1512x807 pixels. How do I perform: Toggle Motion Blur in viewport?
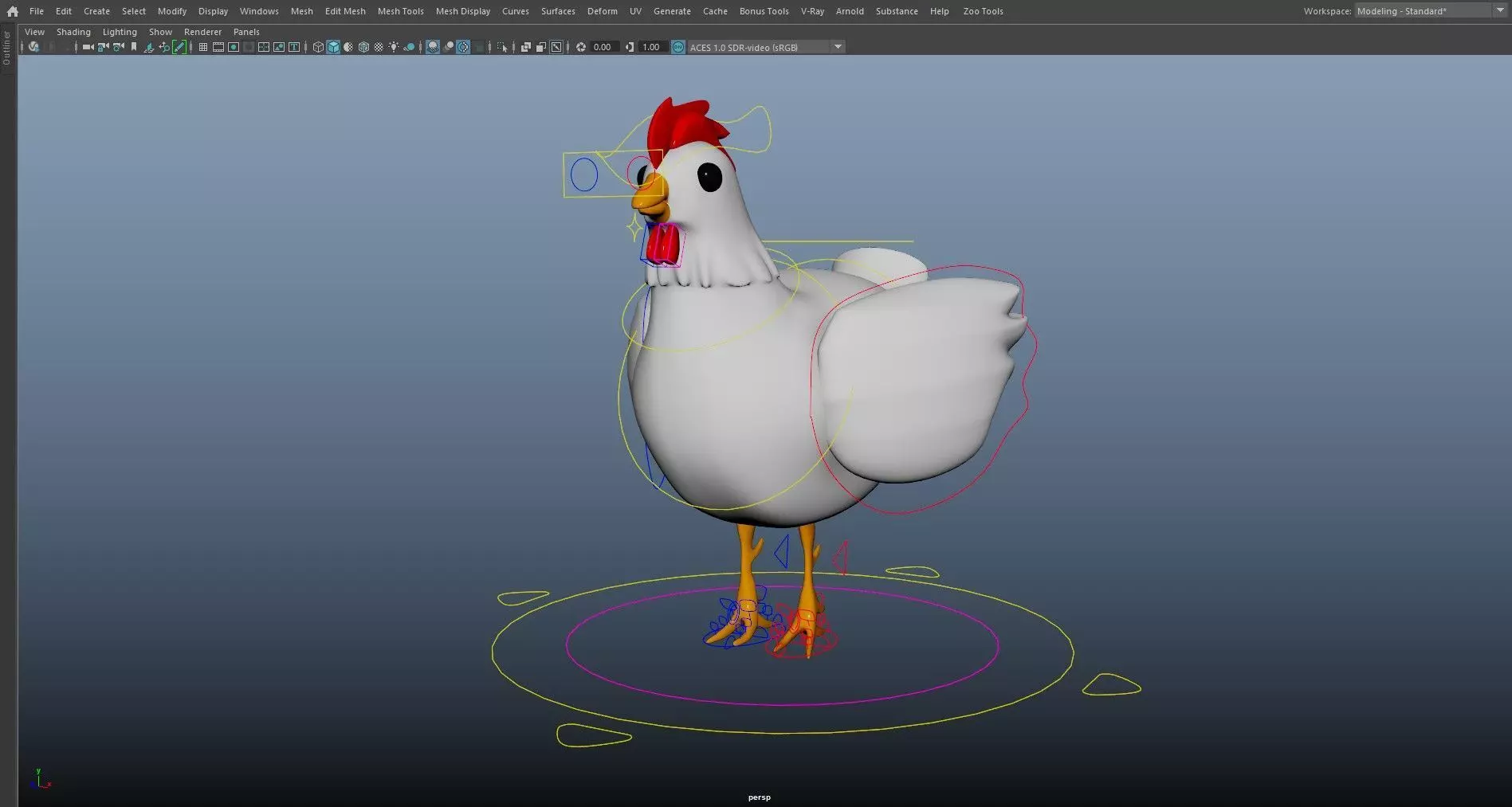click(448, 47)
